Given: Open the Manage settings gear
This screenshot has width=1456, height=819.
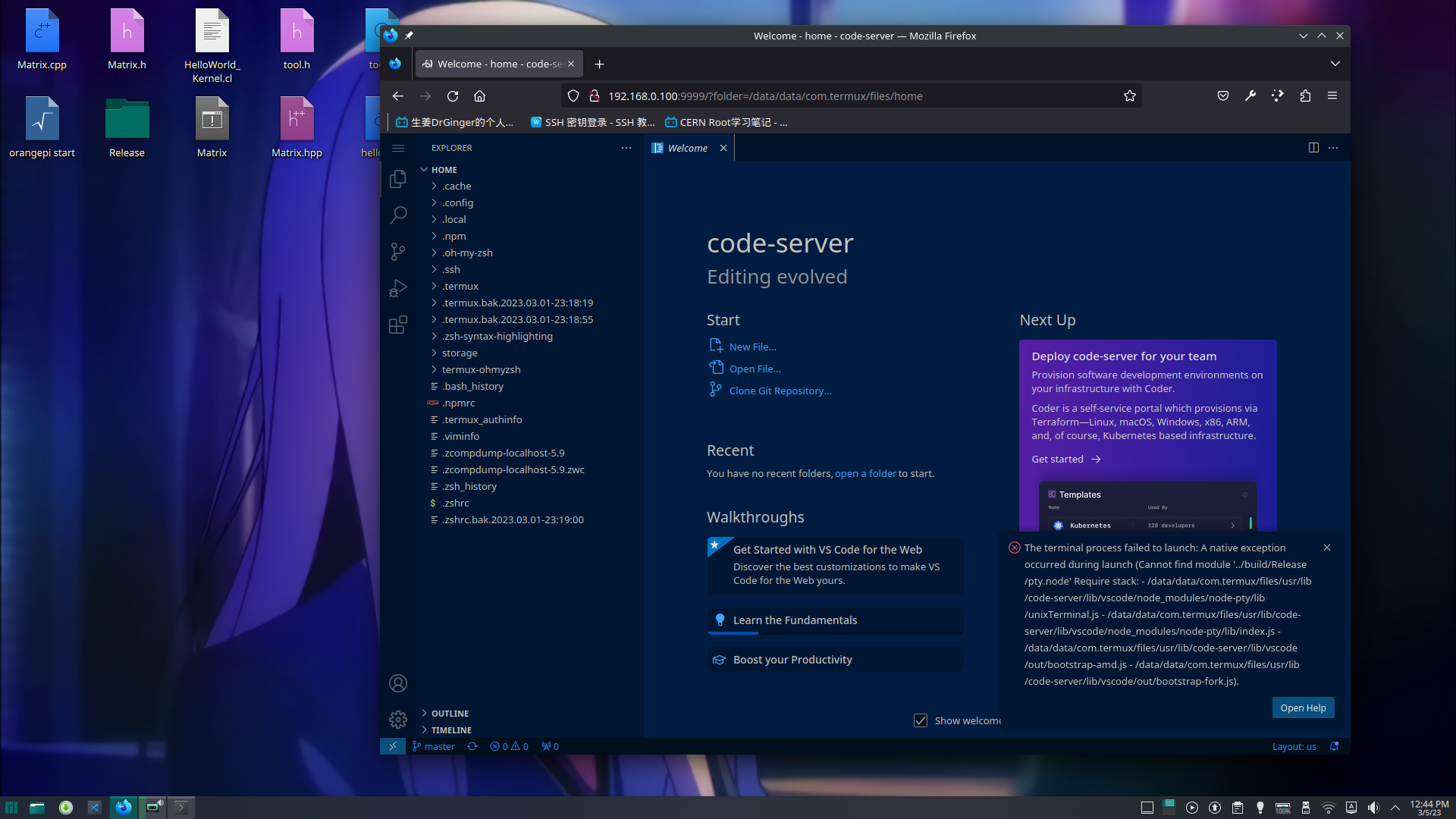Looking at the screenshot, I should click(x=398, y=719).
